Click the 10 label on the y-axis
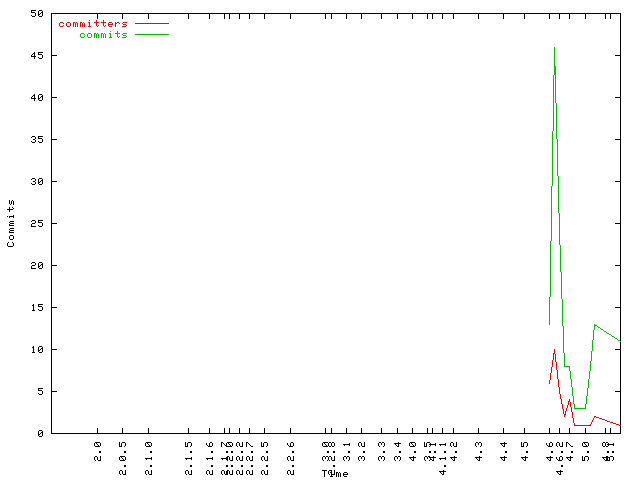640x480 pixels. coord(36,350)
